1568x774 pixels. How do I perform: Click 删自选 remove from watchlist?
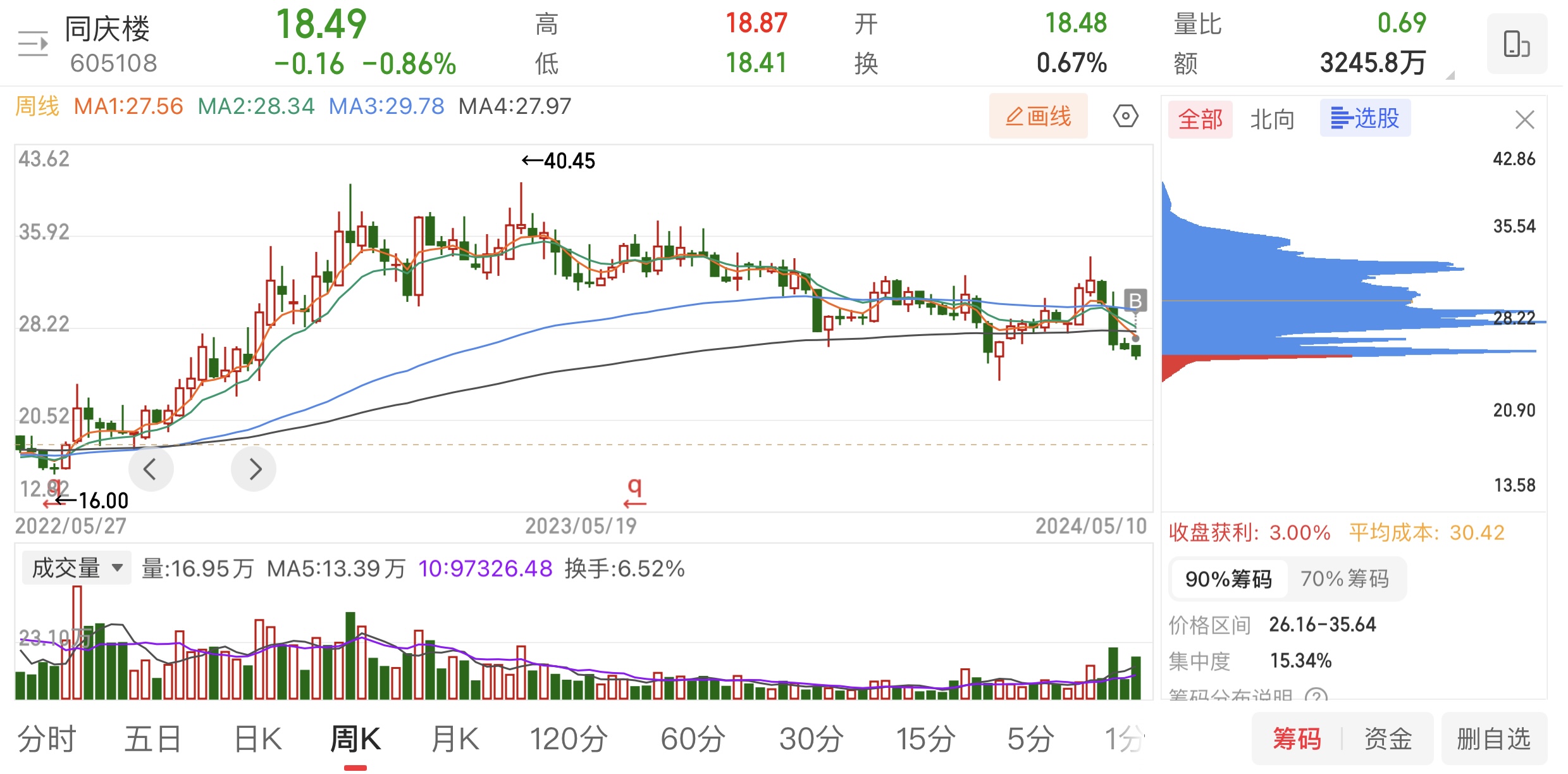(1493, 739)
